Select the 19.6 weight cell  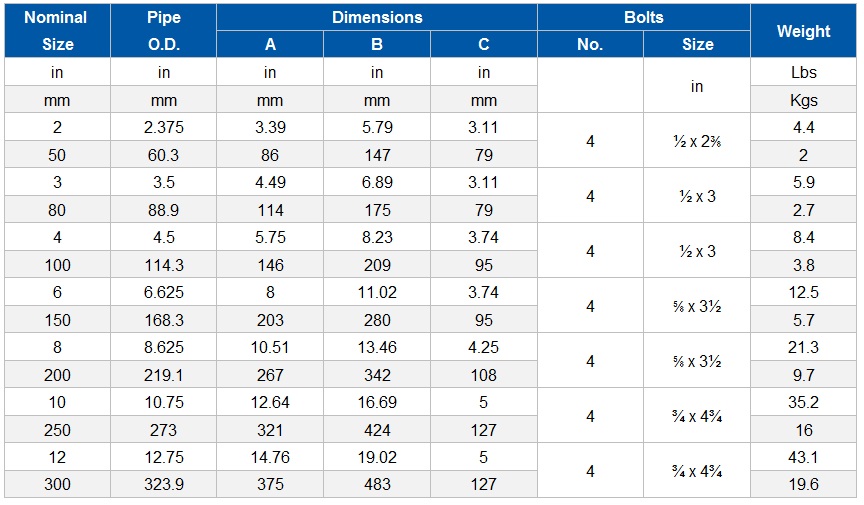click(803, 484)
